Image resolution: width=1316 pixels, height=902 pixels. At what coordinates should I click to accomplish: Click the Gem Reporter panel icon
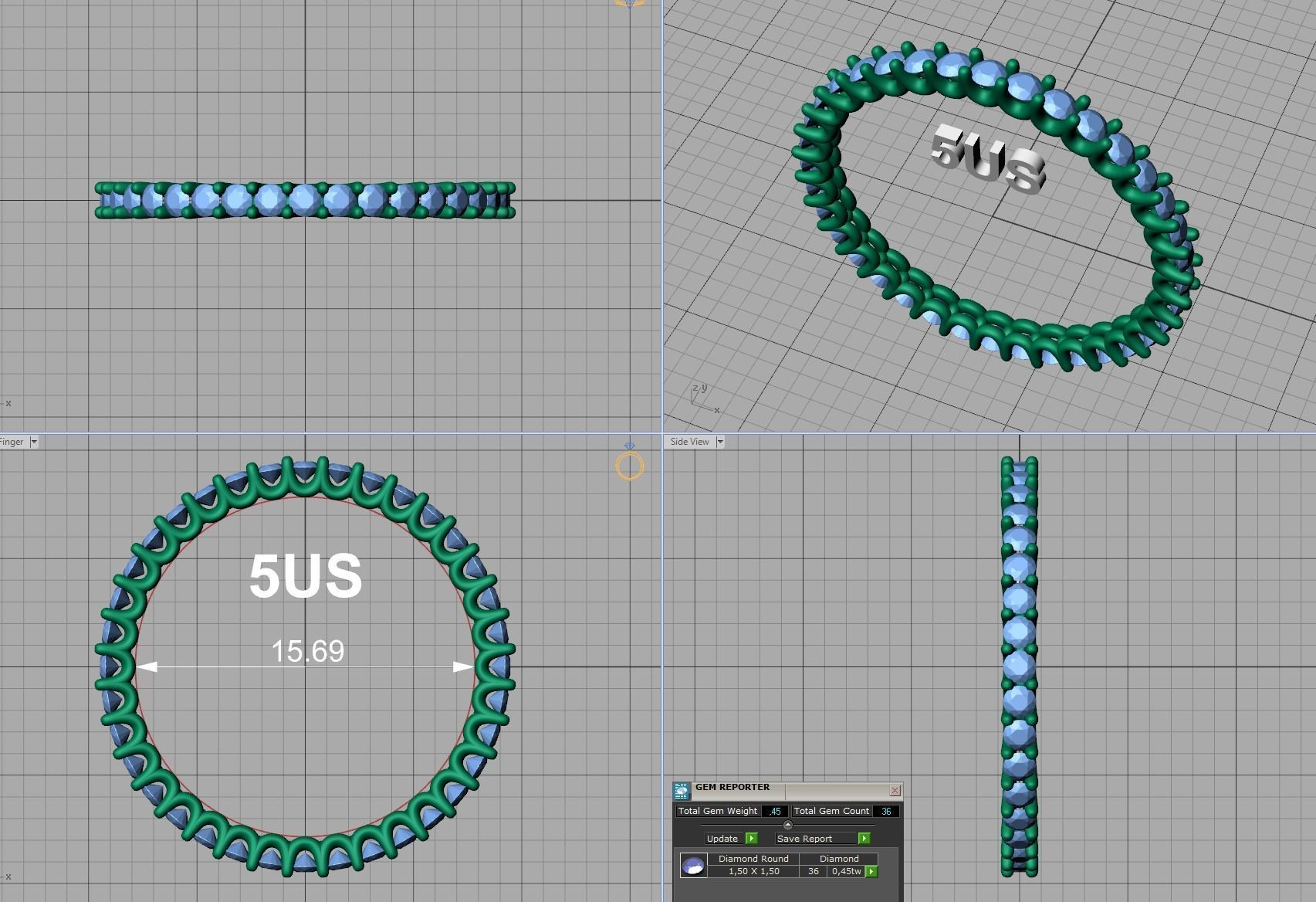coord(682,791)
